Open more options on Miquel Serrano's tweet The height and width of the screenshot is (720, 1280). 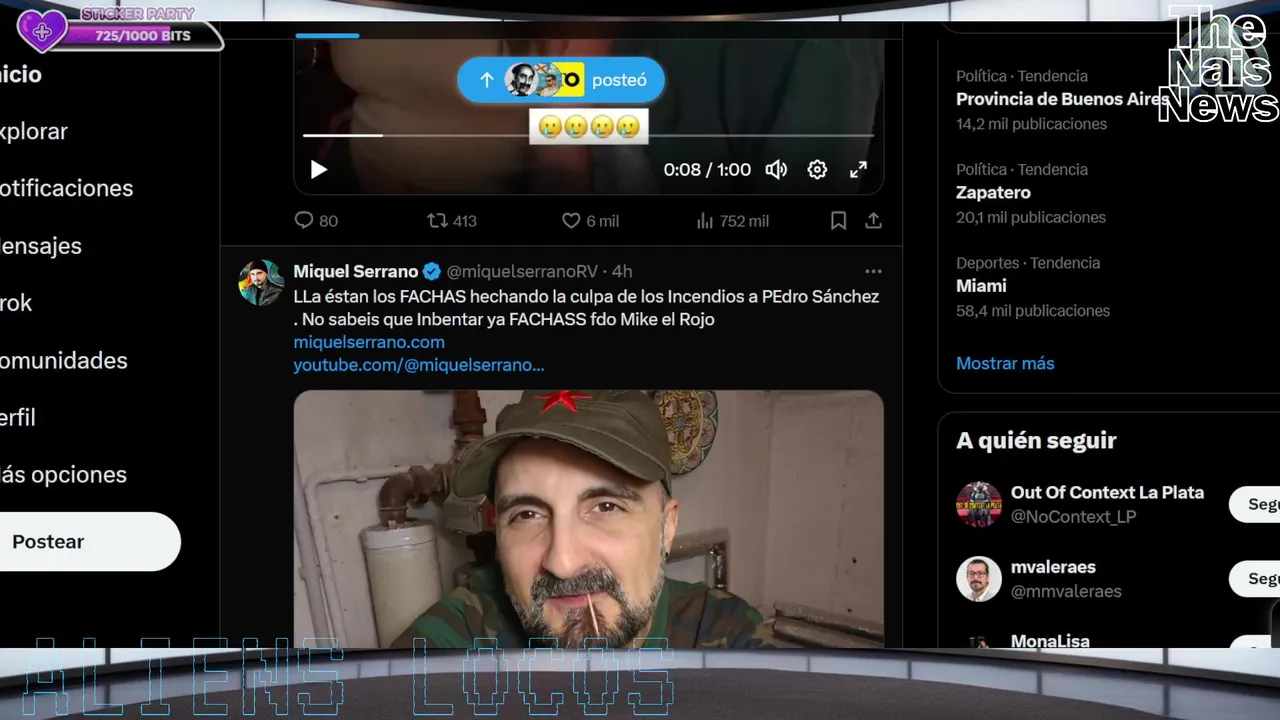coord(873,271)
